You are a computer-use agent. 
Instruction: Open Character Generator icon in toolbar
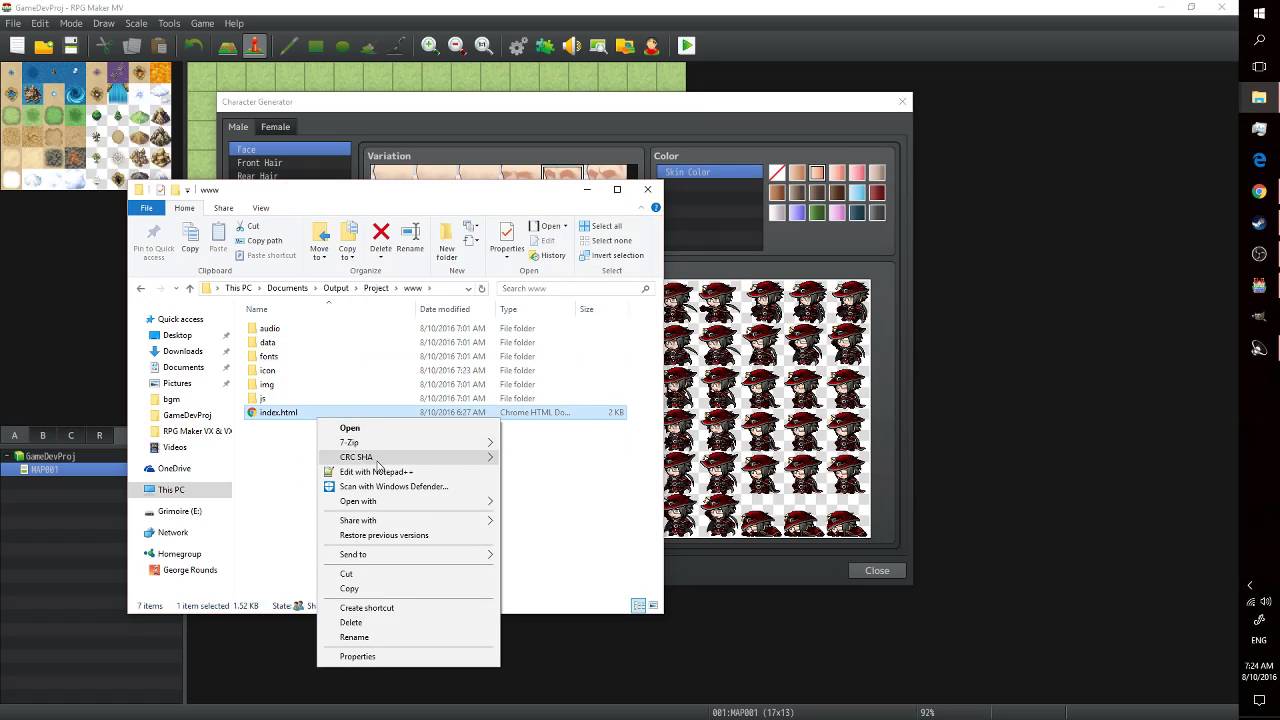[652, 46]
